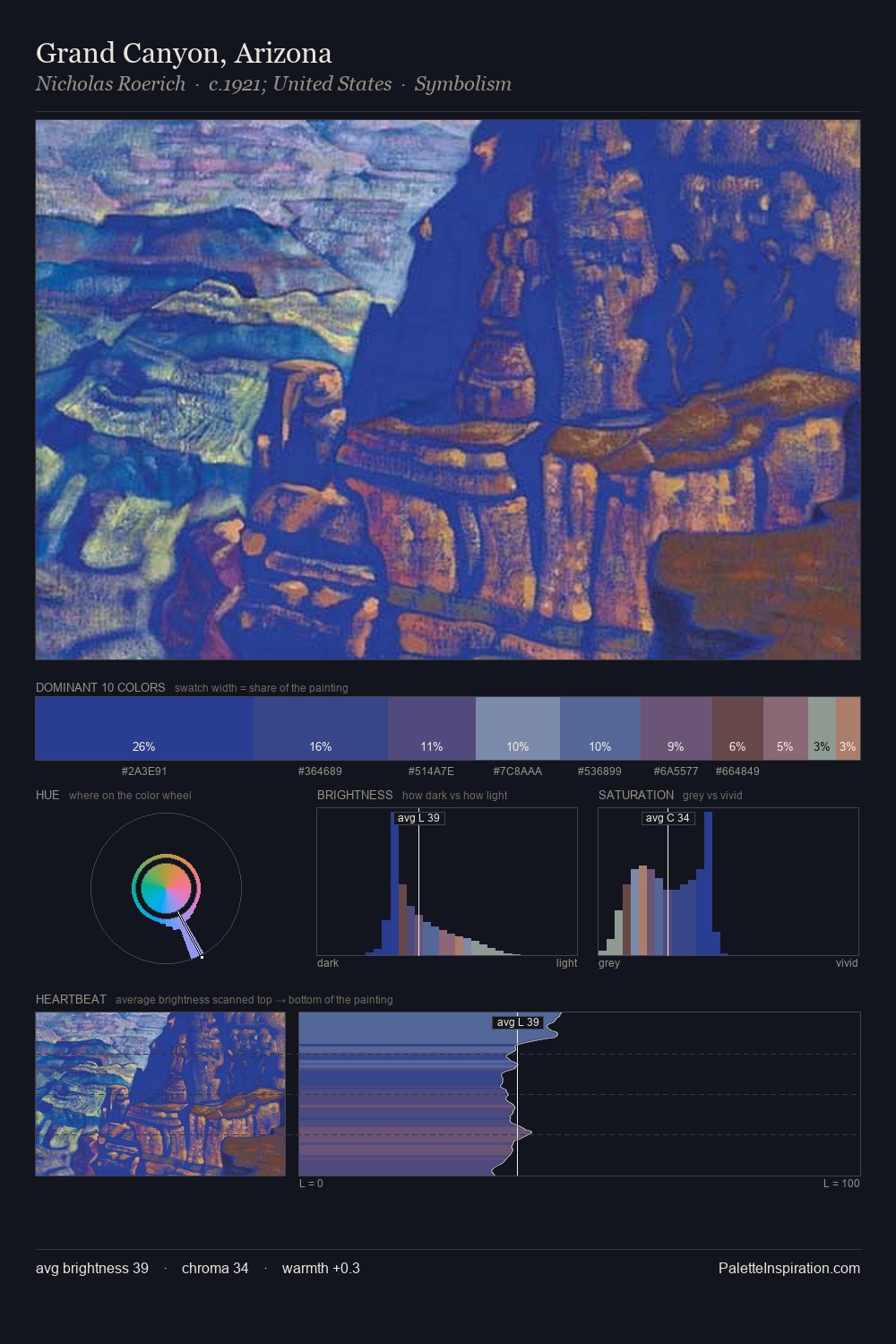Image resolution: width=896 pixels, height=1344 pixels.
Task: Select the 3% tan swatch at the strip's end
Action: click(848, 728)
